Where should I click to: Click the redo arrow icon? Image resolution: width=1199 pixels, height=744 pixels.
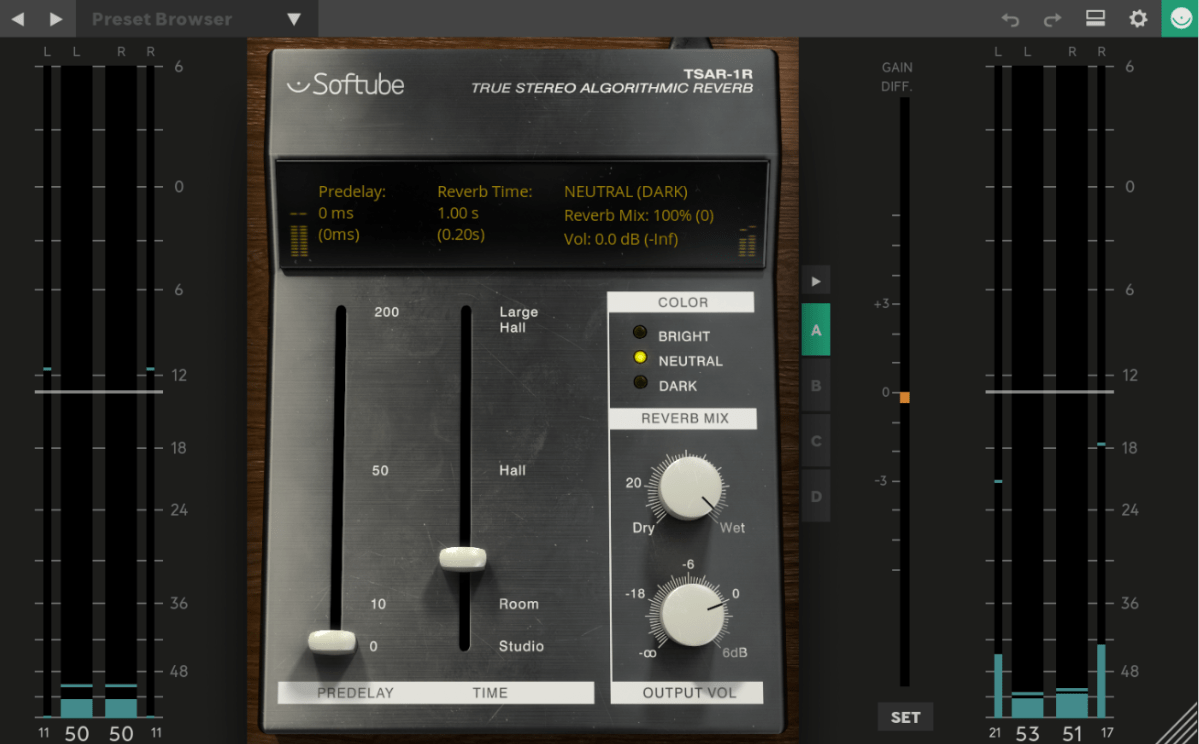[1052, 19]
